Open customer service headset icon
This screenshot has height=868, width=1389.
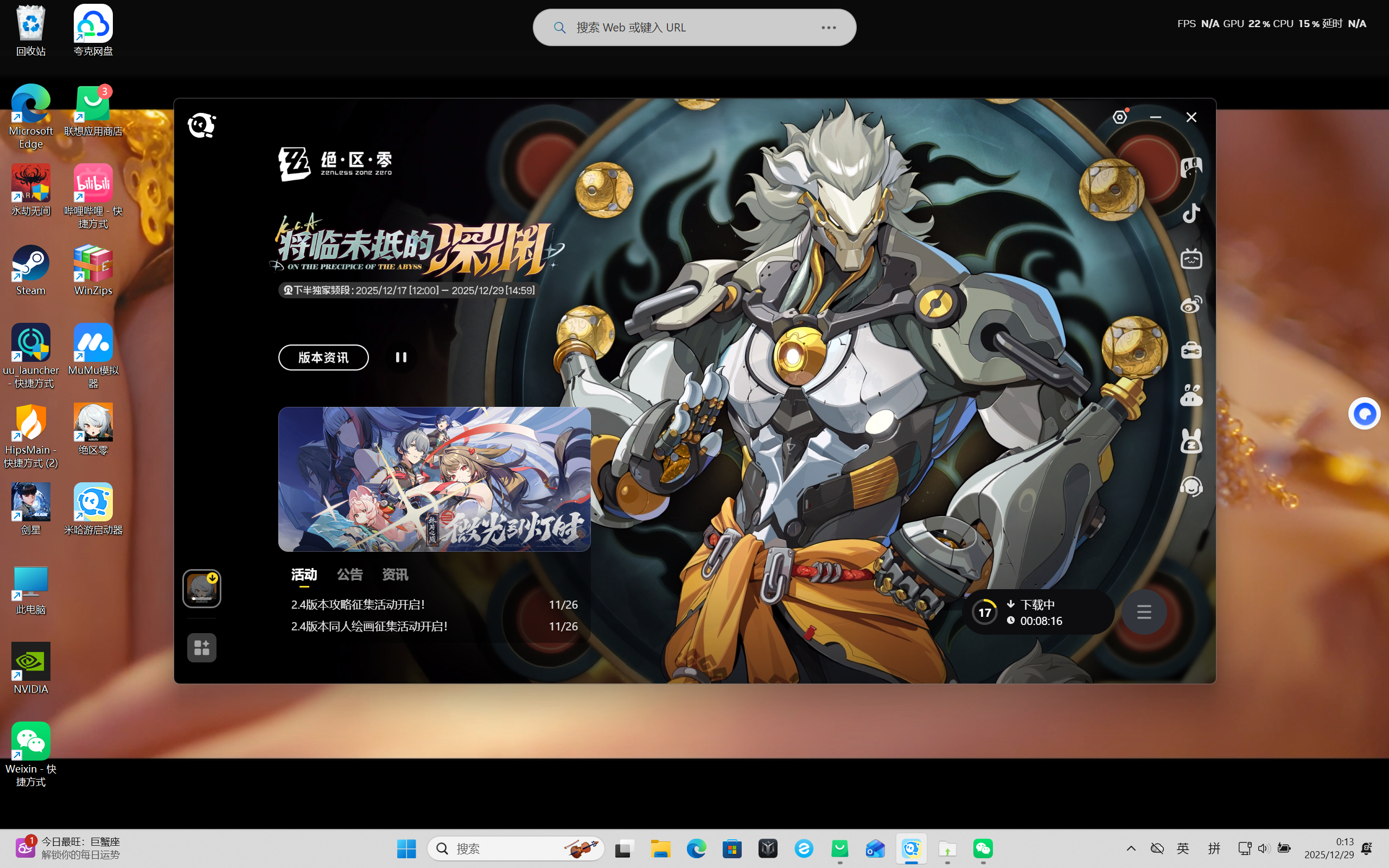pyautogui.click(x=1191, y=487)
